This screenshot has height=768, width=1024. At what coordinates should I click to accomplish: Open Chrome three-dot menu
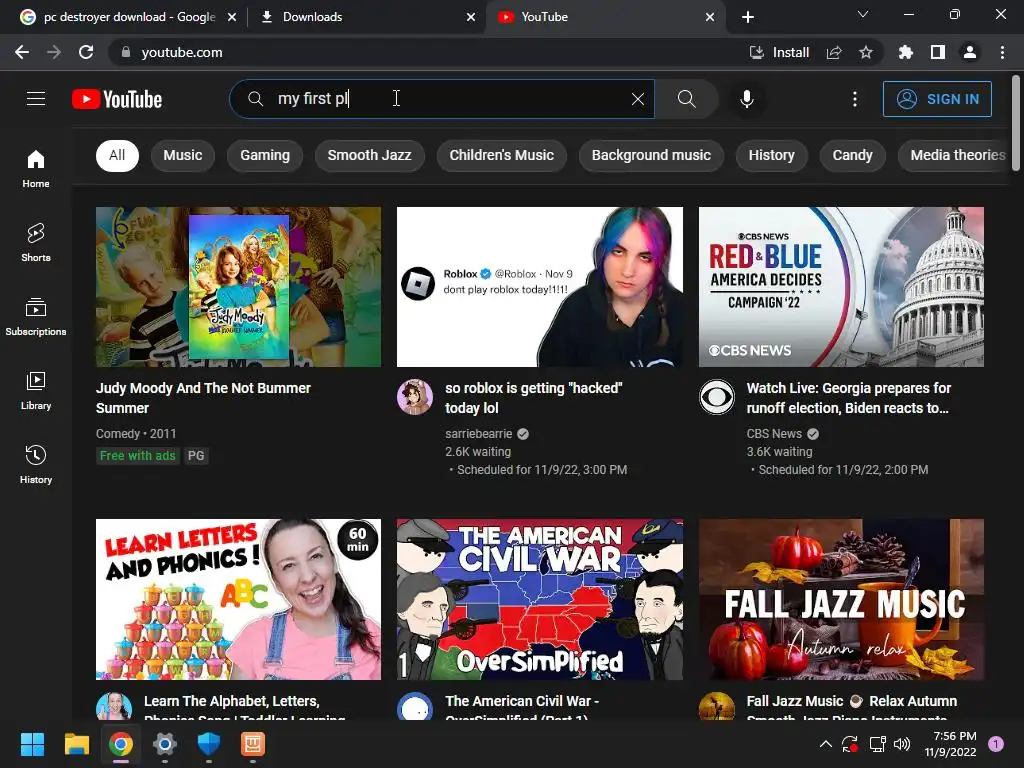point(1002,52)
